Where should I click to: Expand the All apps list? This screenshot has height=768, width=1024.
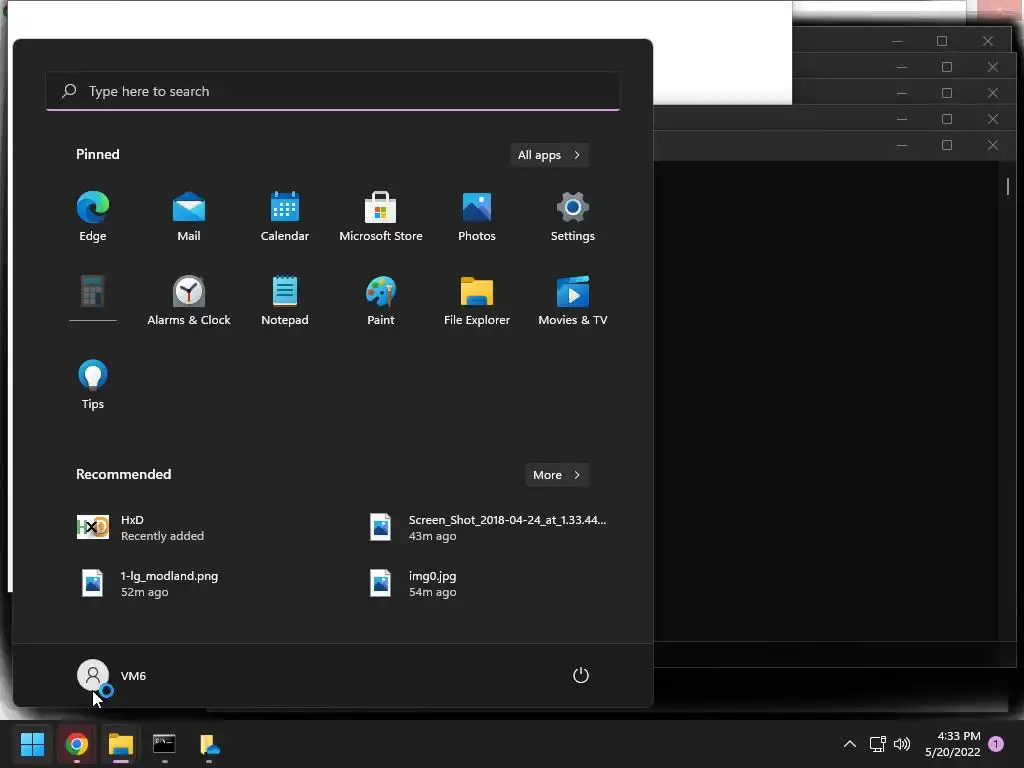[549, 155]
